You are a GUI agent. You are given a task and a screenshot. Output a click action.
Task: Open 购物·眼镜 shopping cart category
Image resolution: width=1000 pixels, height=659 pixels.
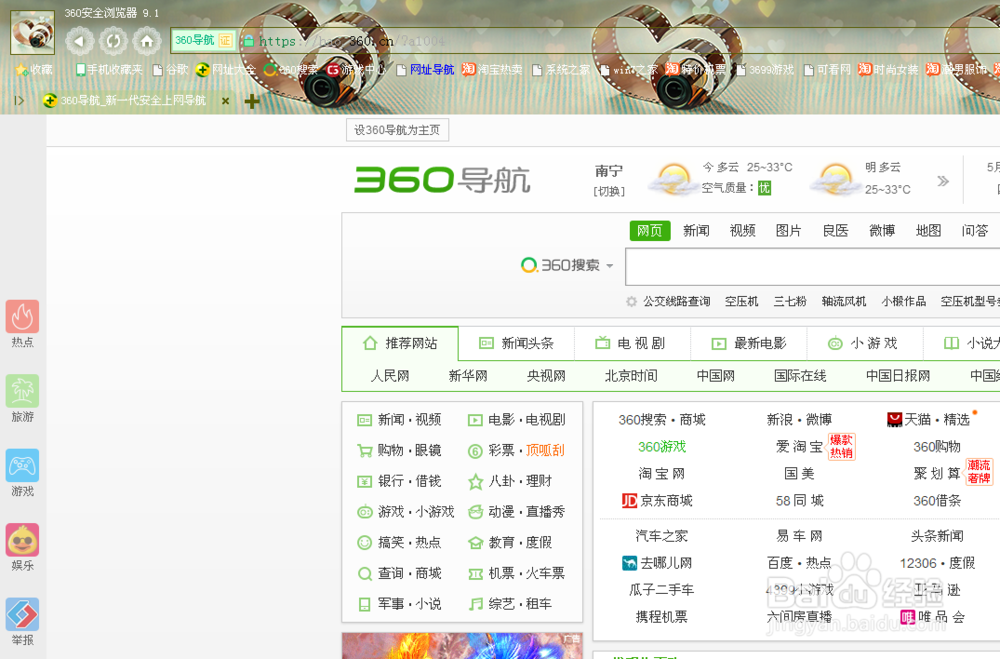click(x=399, y=450)
